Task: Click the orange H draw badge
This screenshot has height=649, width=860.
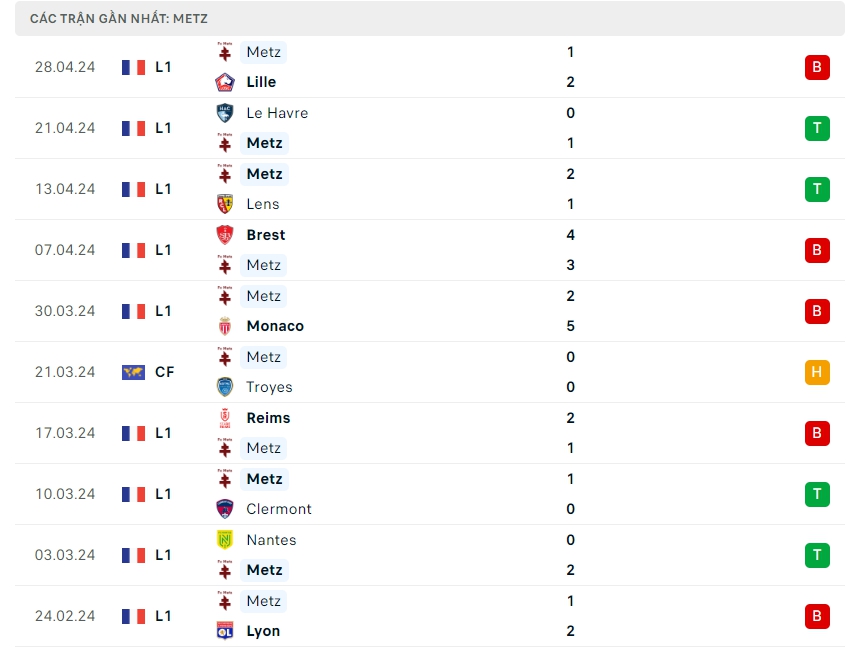Action: click(817, 372)
